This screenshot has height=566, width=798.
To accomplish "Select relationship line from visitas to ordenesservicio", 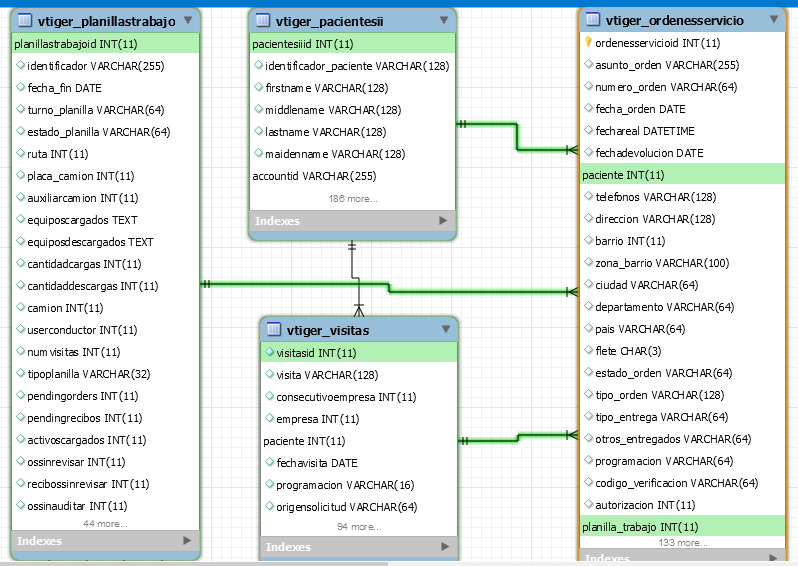I will (x=518, y=438).
